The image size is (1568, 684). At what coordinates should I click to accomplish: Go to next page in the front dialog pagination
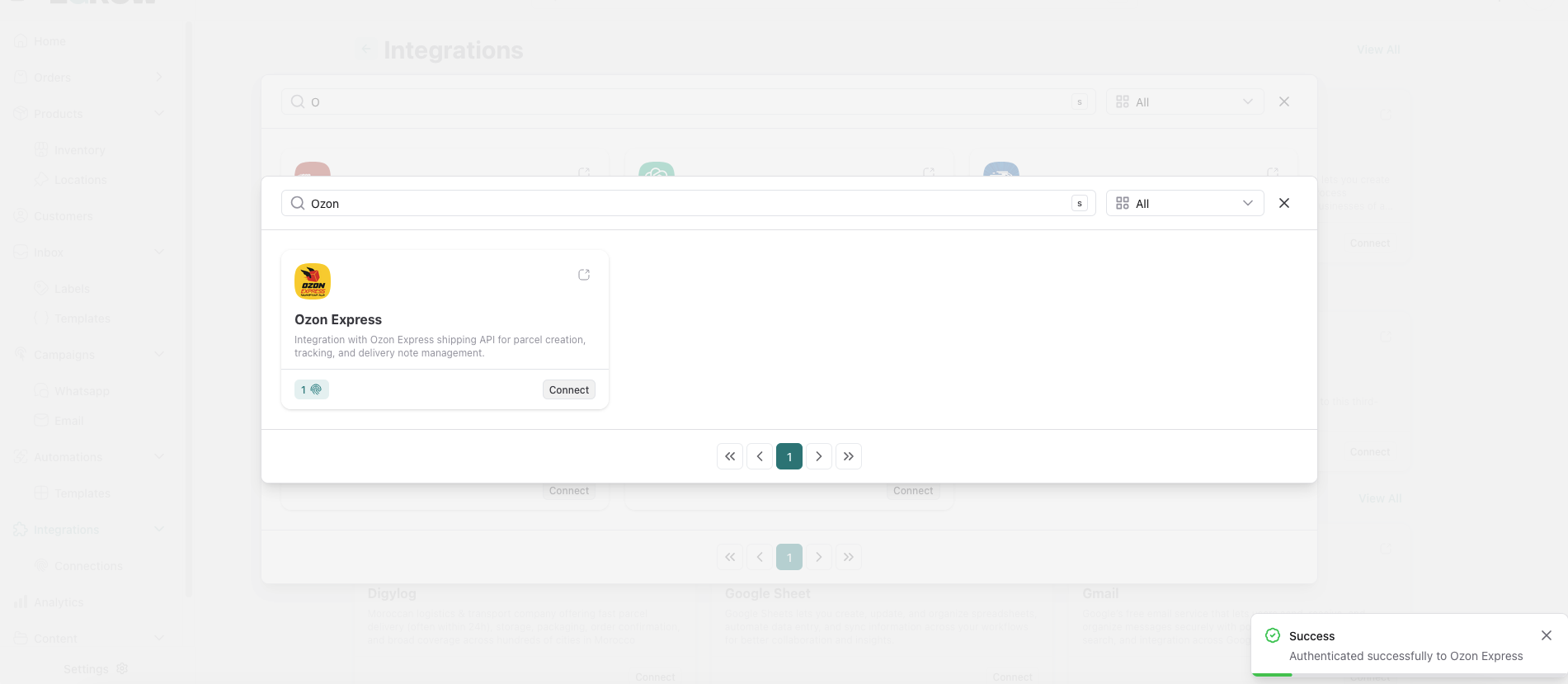point(819,456)
